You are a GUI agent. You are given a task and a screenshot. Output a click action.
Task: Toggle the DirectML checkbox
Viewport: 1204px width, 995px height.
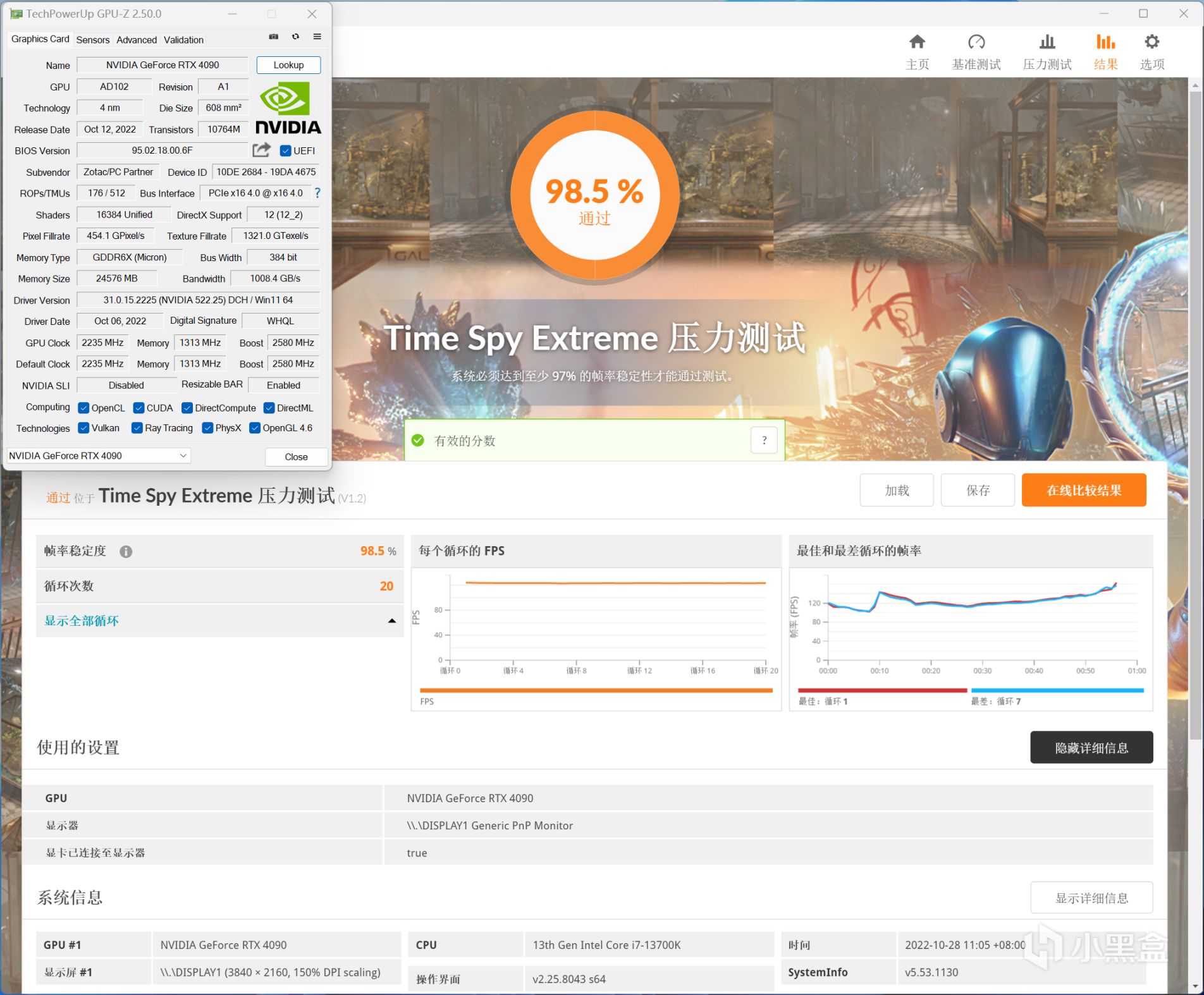pos(269,408)
